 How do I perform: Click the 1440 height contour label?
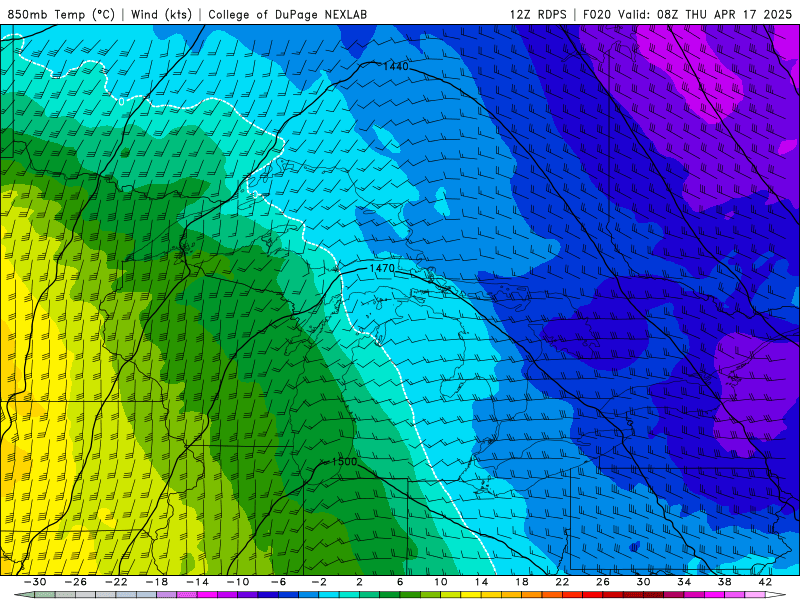pos(395,66)
